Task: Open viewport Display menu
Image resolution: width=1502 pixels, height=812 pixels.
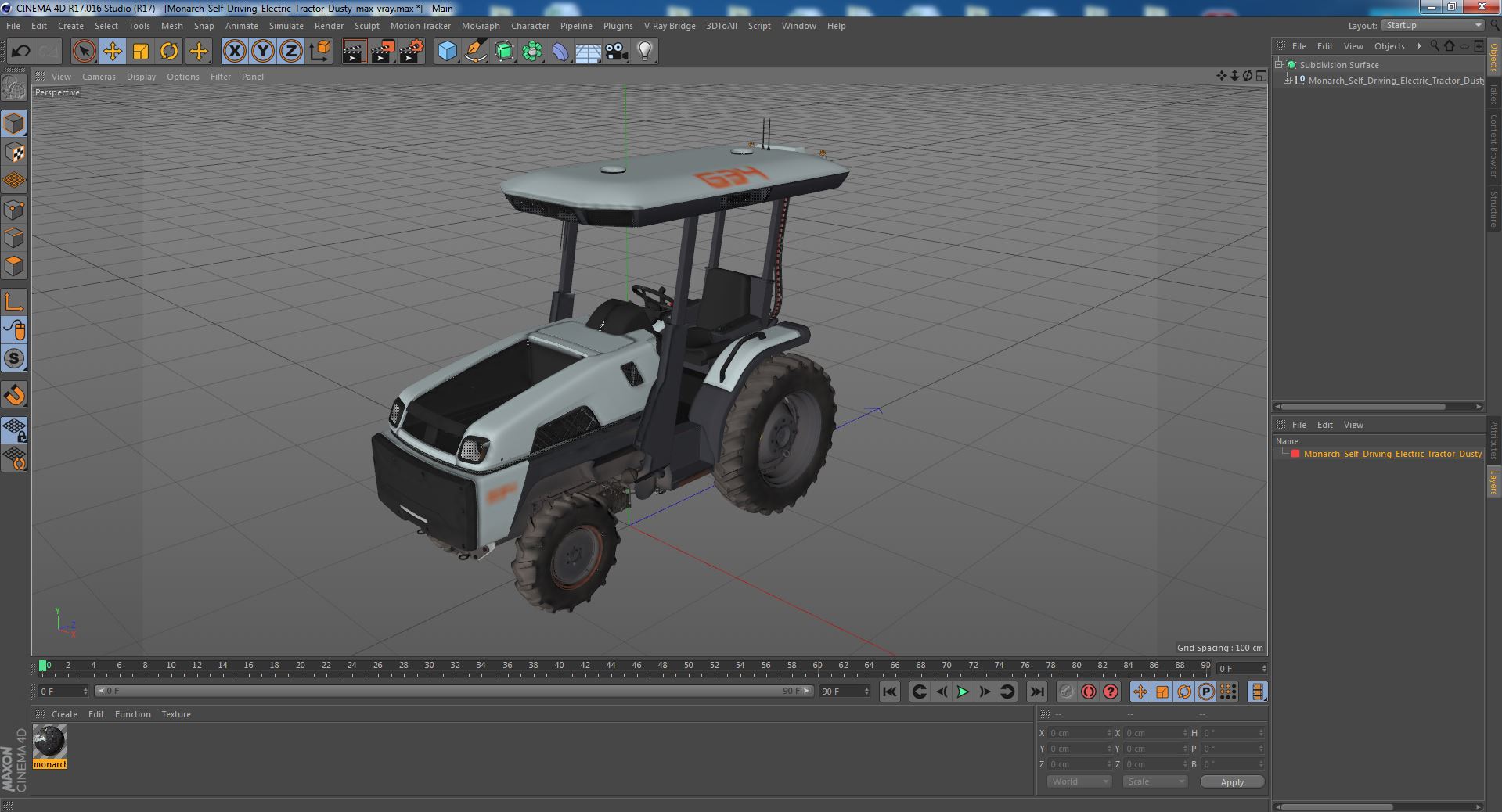Action: (141, 77)
